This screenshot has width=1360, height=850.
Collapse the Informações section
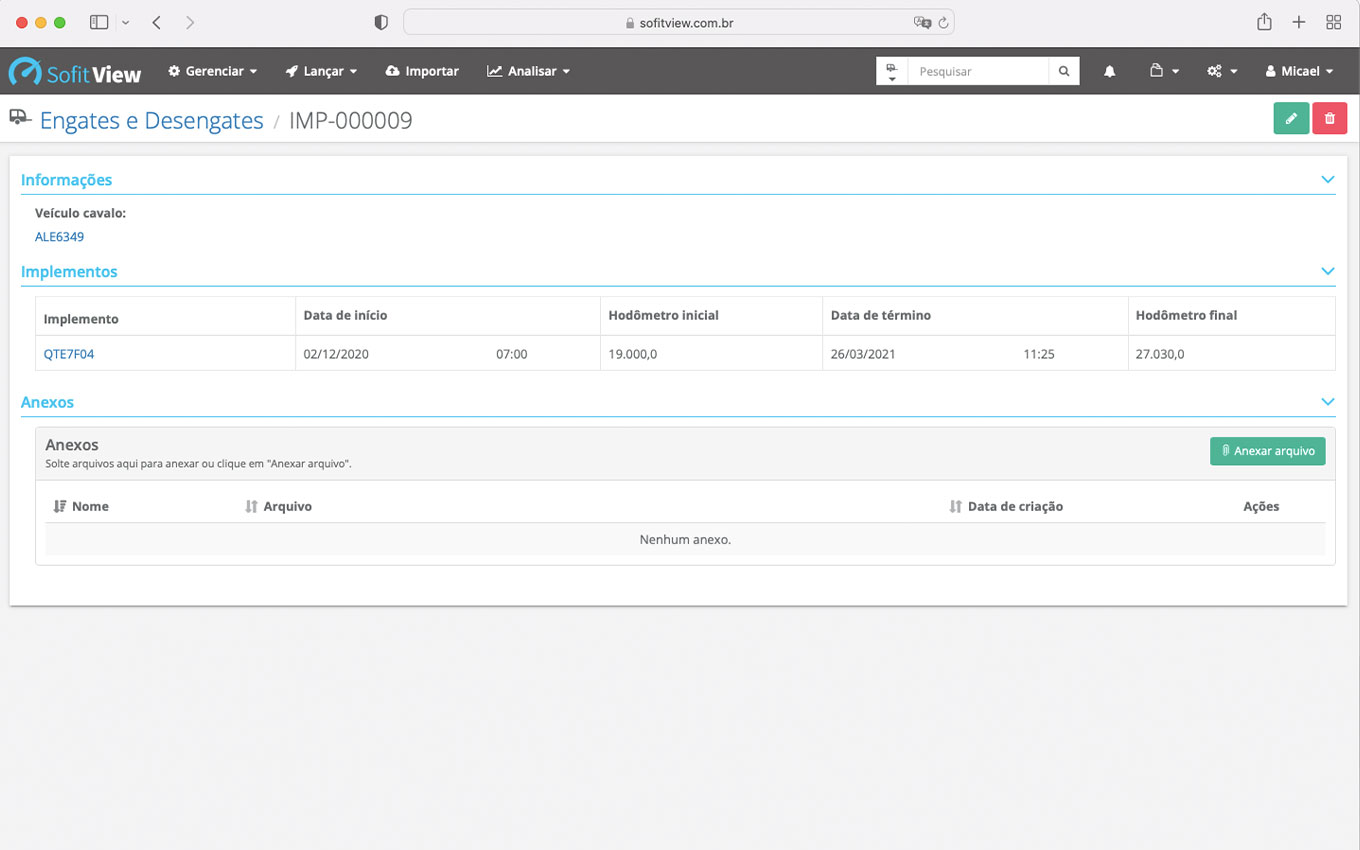1327,180
